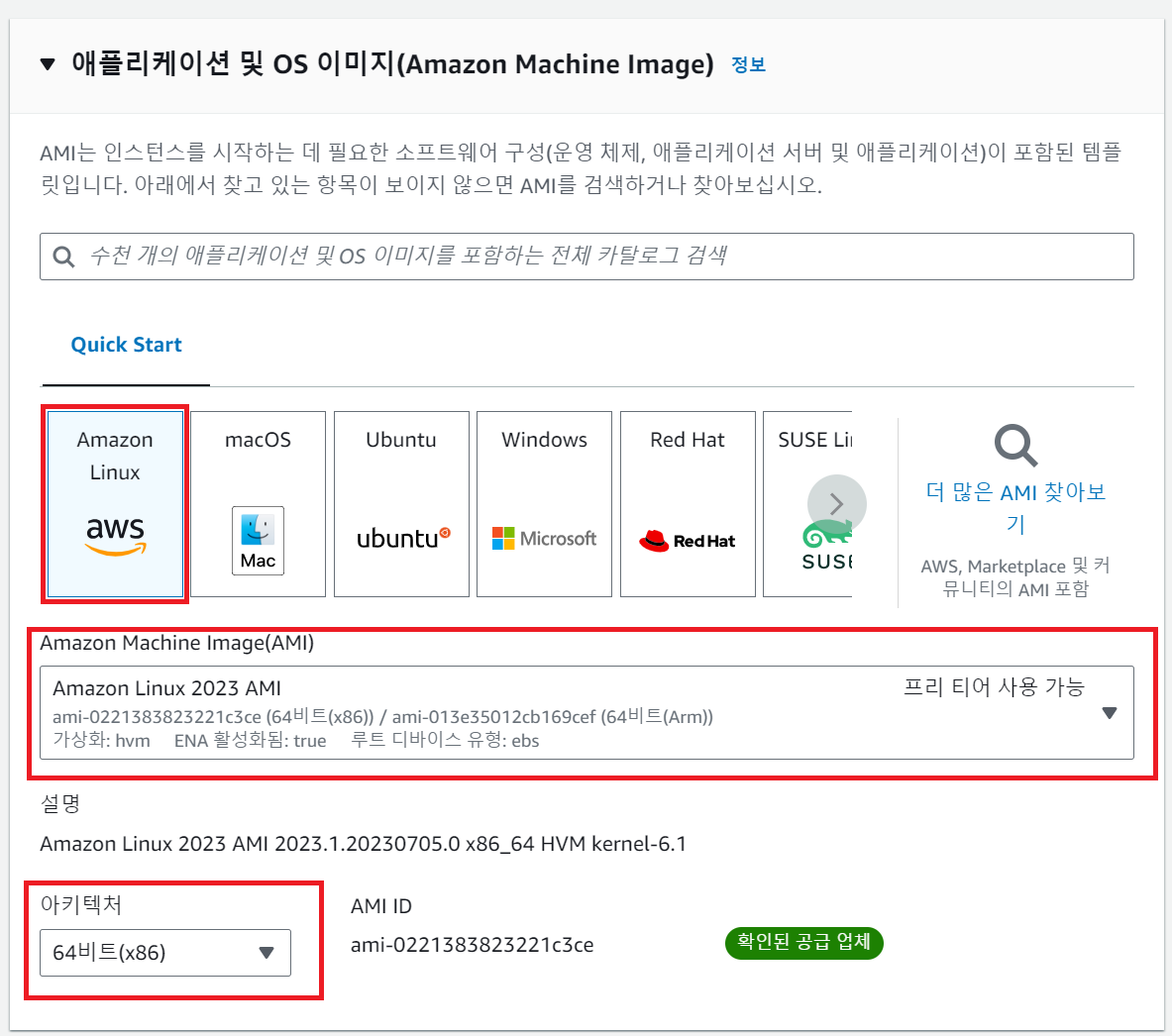Pick the Red Hat AMI icon

[688, 504]
